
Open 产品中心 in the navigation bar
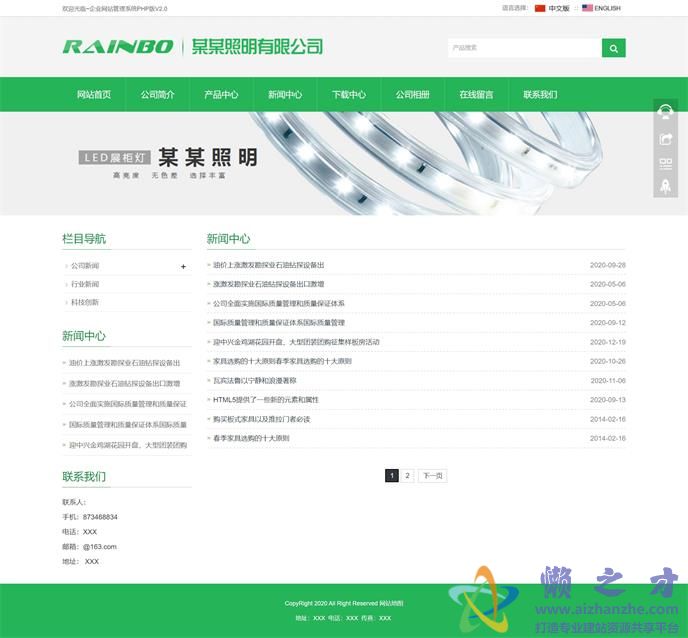(x=221, y=94)
